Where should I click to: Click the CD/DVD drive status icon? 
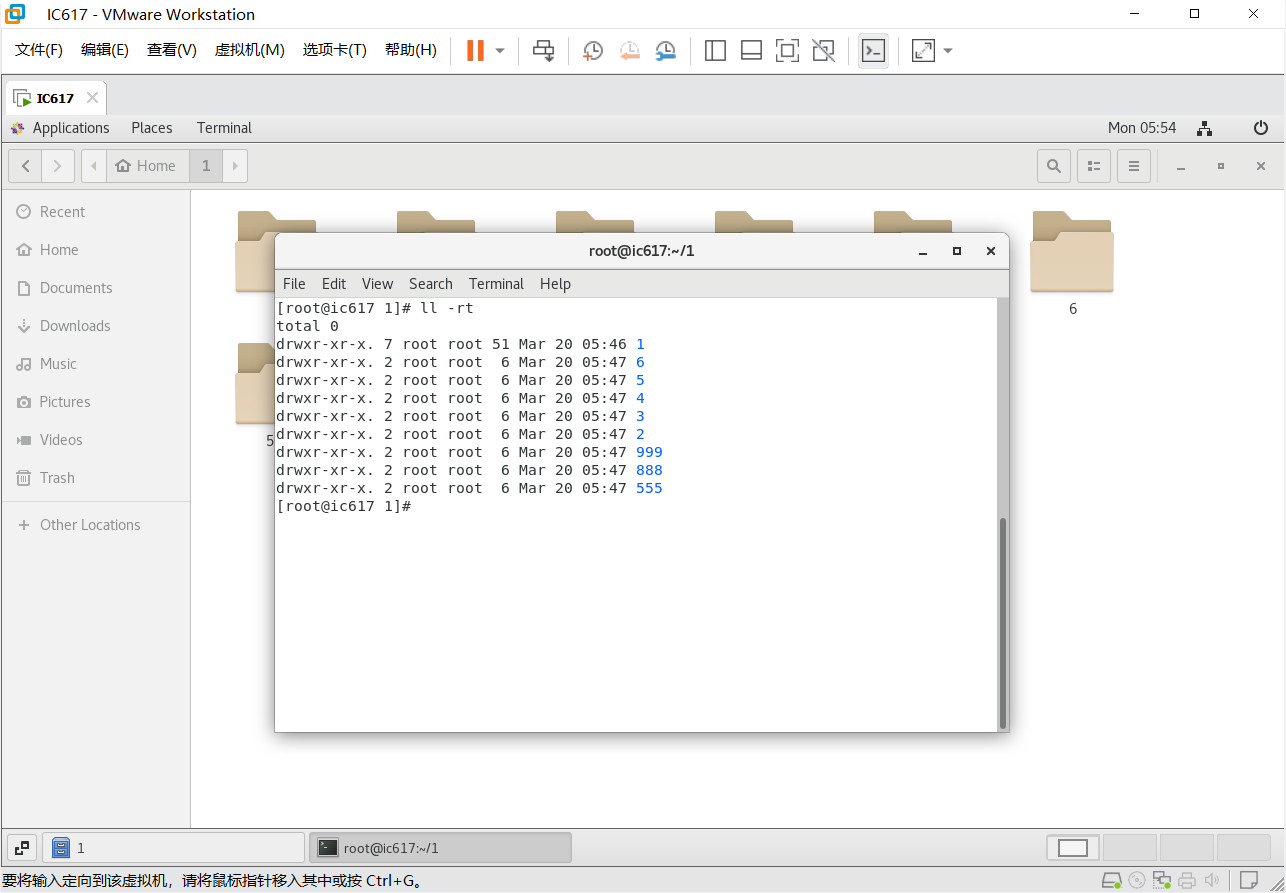coord(1137,881)
